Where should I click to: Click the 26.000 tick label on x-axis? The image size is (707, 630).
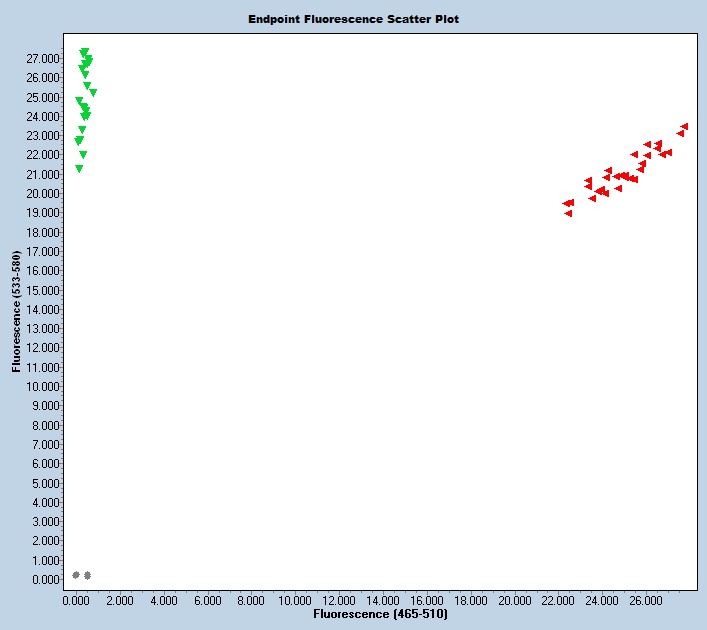(x=646, y=601)
